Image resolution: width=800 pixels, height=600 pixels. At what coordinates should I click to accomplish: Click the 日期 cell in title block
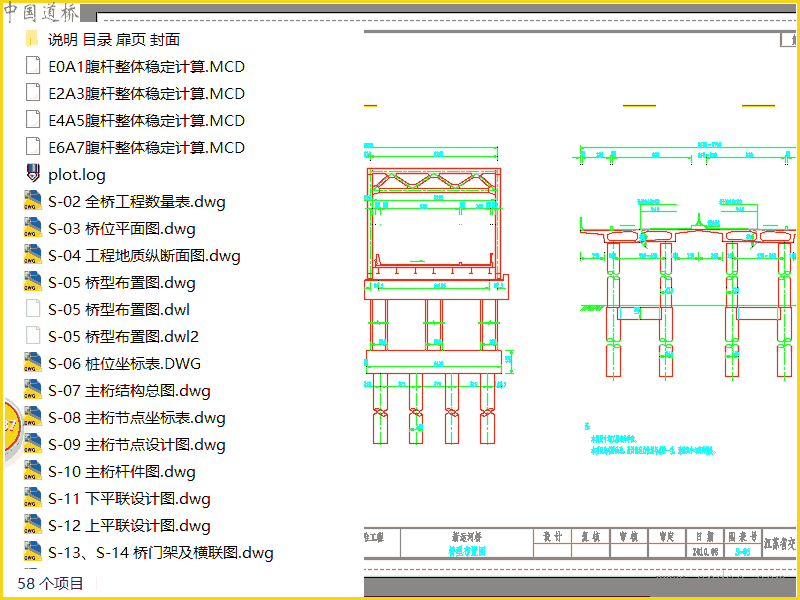coord(705,536)
